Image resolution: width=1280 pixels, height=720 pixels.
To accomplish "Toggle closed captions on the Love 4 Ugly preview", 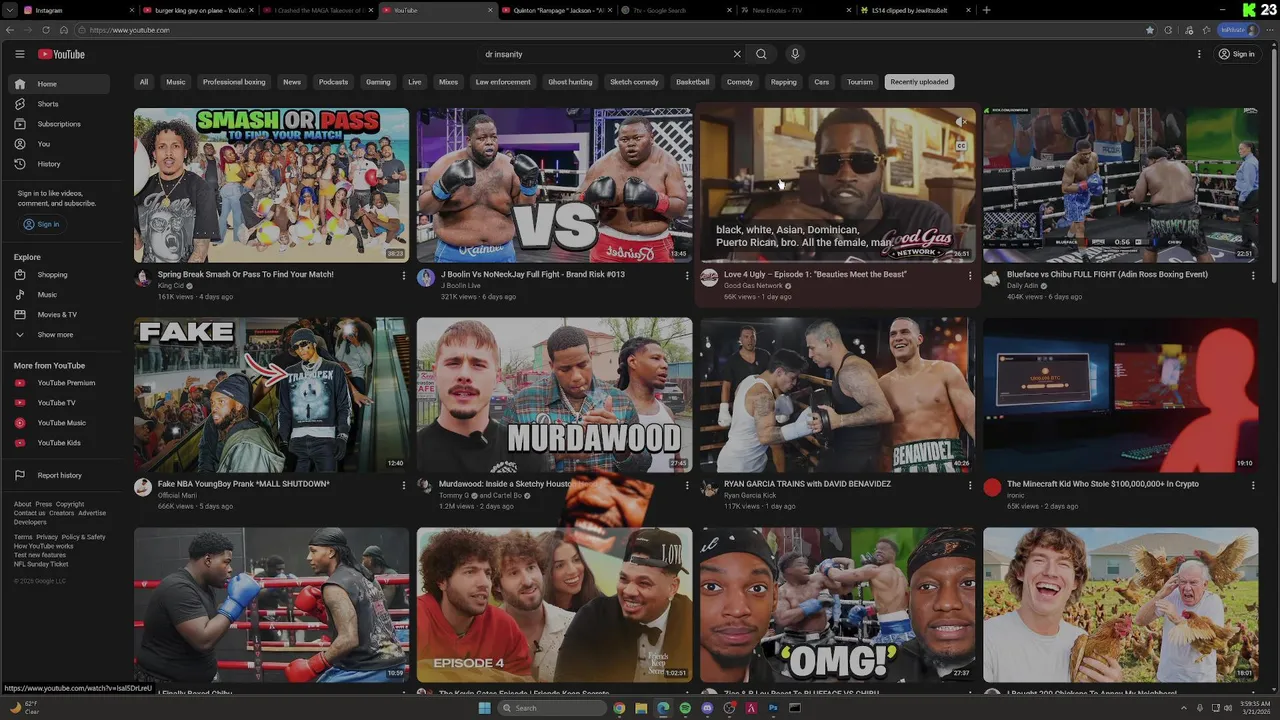I will pos(961,146).
